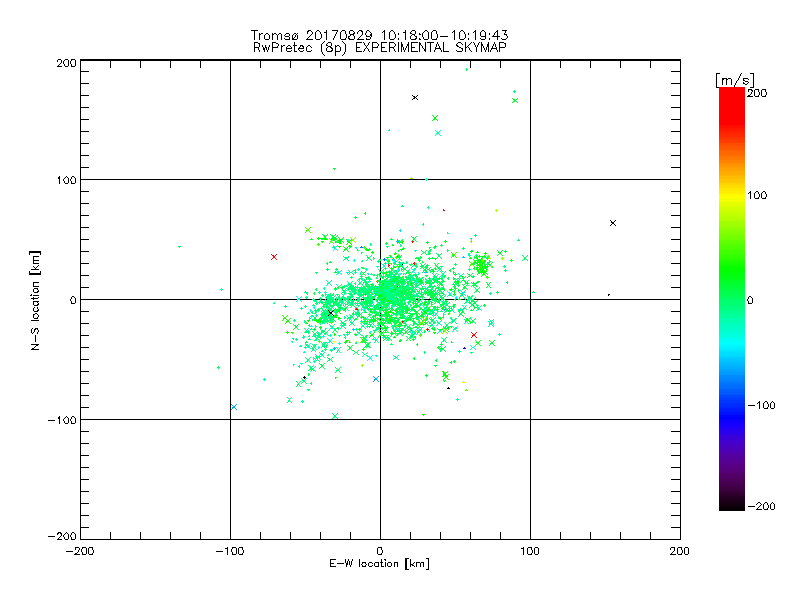Click the colorbar tick label "-100"
The image size is (800, 600).
[761, 405]
